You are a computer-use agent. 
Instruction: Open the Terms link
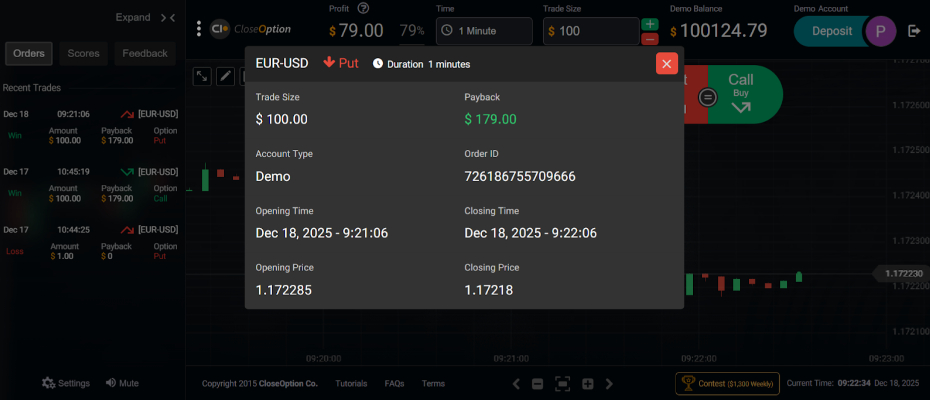[x=433, y=383]
